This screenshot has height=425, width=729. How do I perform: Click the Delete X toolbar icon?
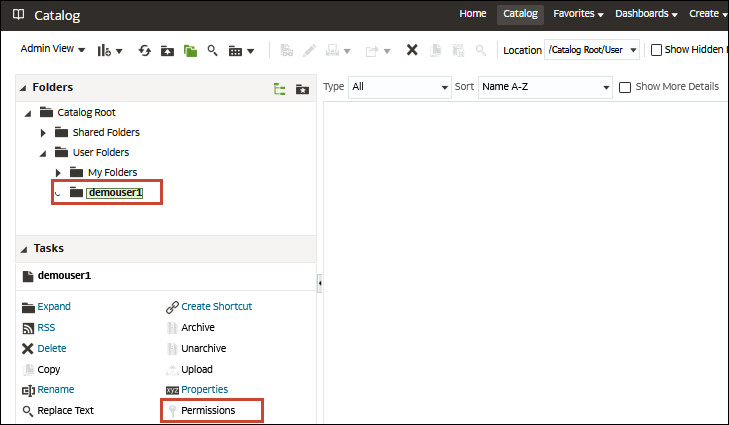(412, 50)
